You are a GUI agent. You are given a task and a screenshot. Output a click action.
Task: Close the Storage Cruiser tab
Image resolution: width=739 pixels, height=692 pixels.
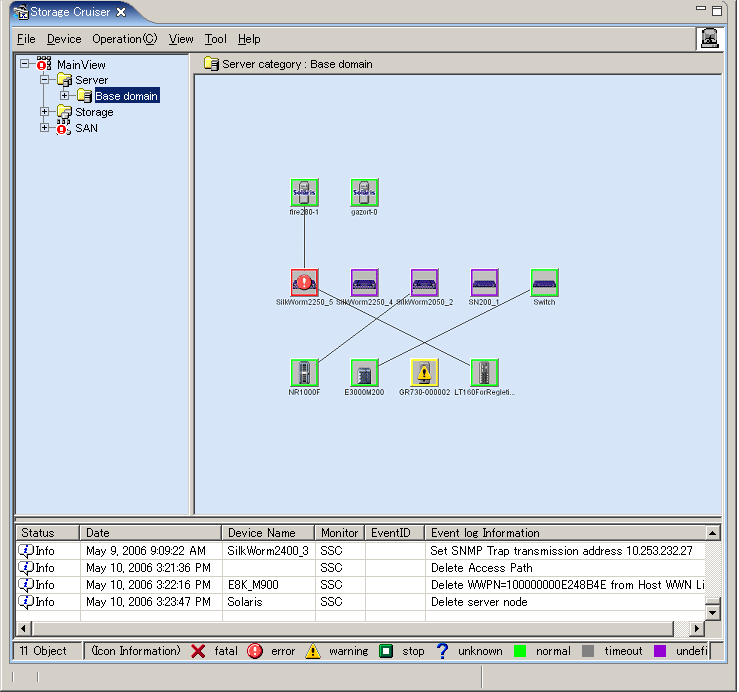point(121,12)
